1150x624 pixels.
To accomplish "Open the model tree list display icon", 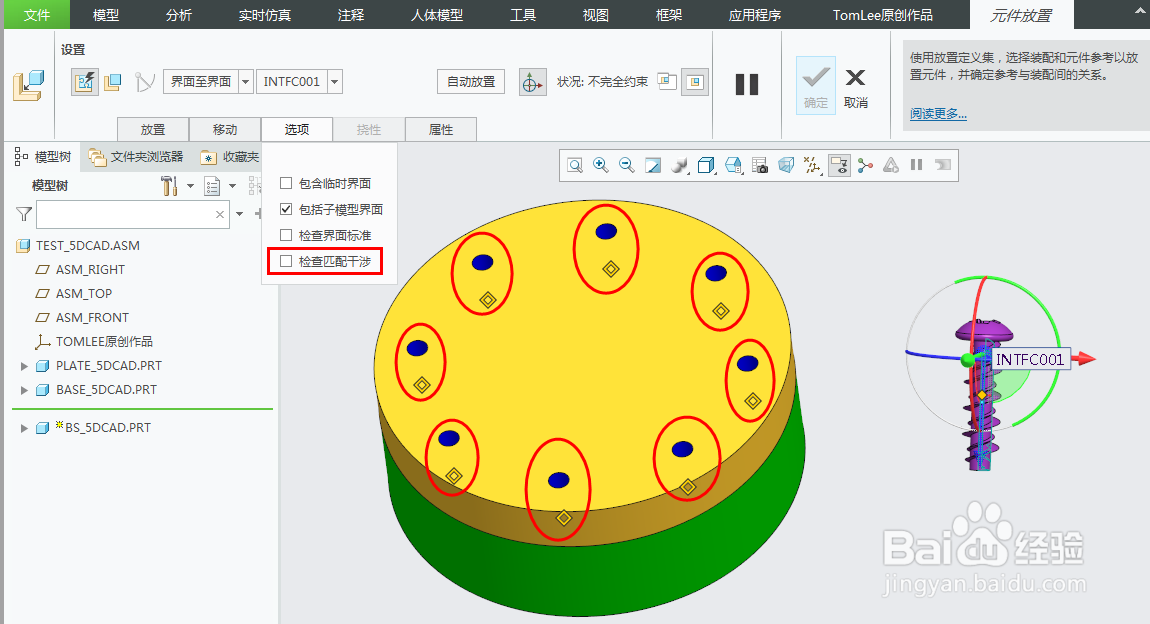I will point(212,186).
